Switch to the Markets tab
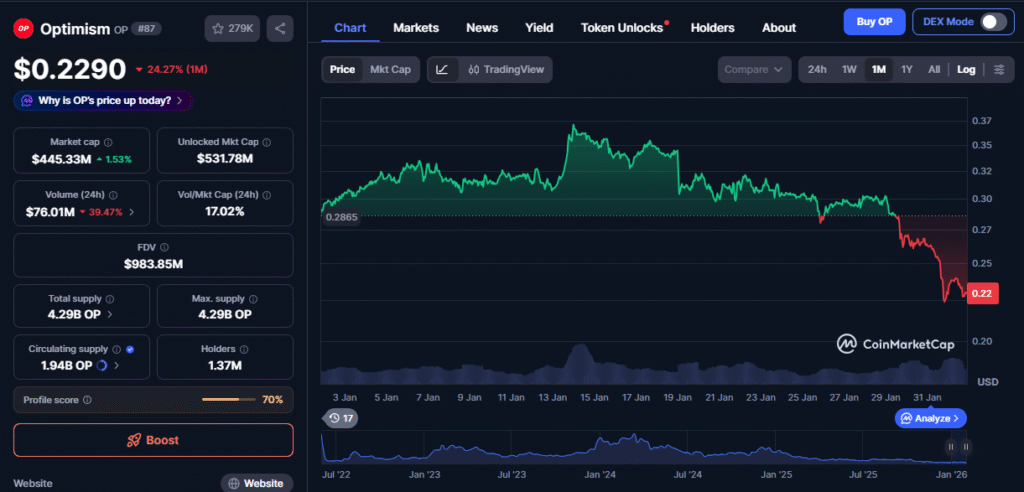Image resolution: width=1024 pixels, height=492 pixels. (415, 28)
